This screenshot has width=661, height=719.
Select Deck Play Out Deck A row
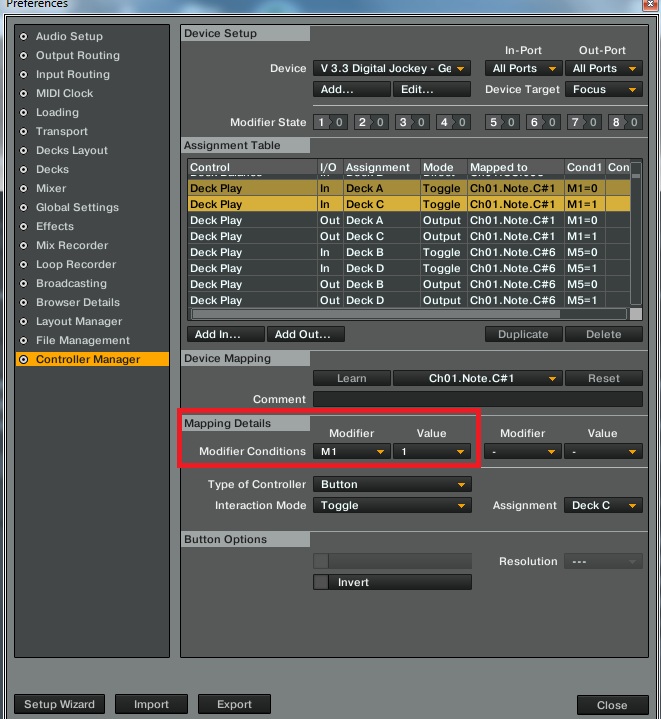409,221
